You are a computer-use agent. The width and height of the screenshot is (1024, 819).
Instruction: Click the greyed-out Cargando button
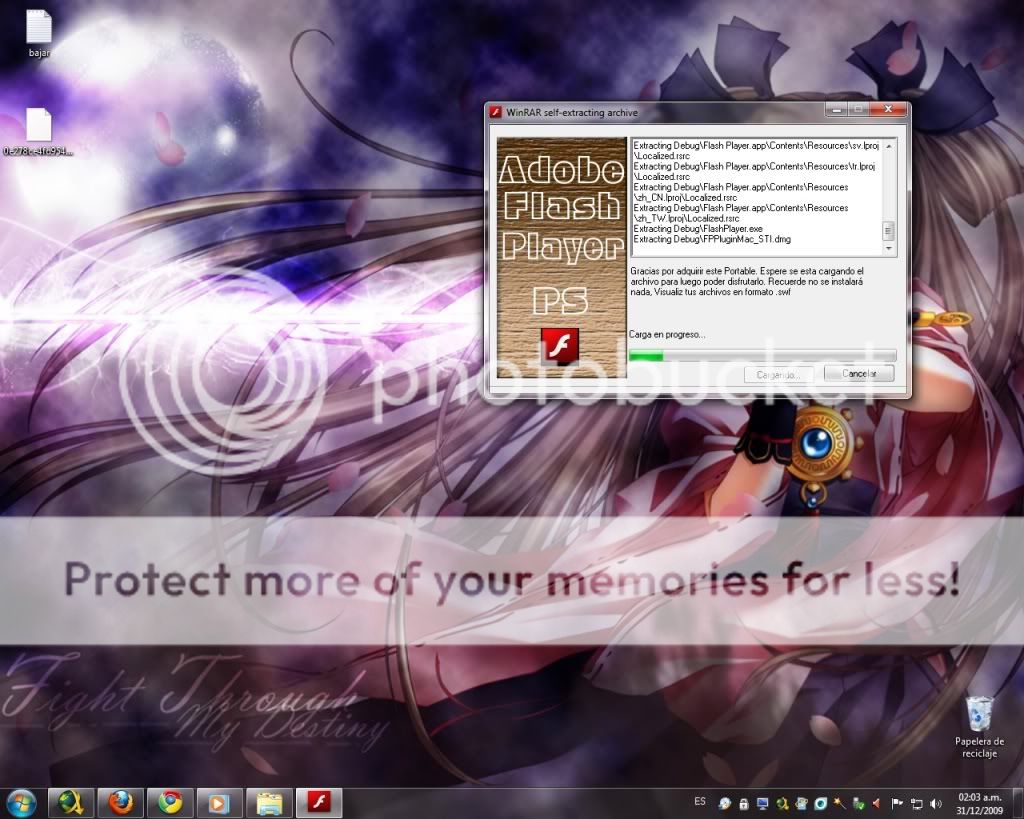[778, 375]
